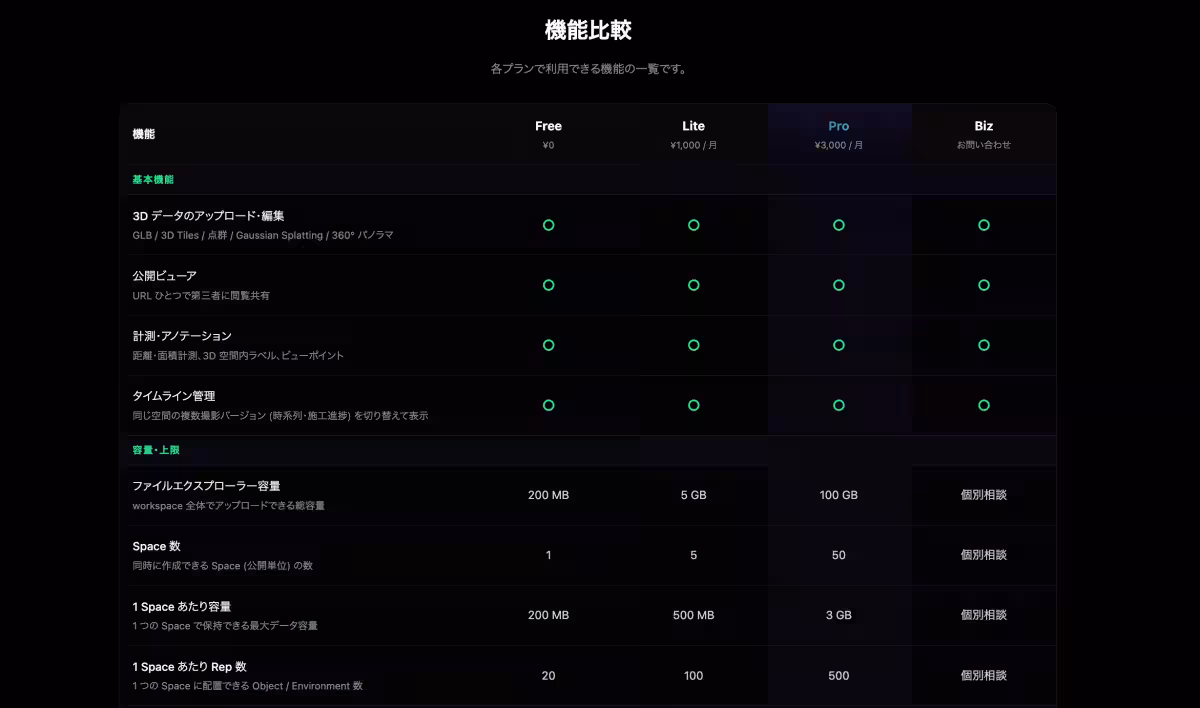The height and width of the screenshot is (708, 1200).
Task: Click the タイムライン管理 feature name
Action: pyautogui.click(x=173, y=396)
